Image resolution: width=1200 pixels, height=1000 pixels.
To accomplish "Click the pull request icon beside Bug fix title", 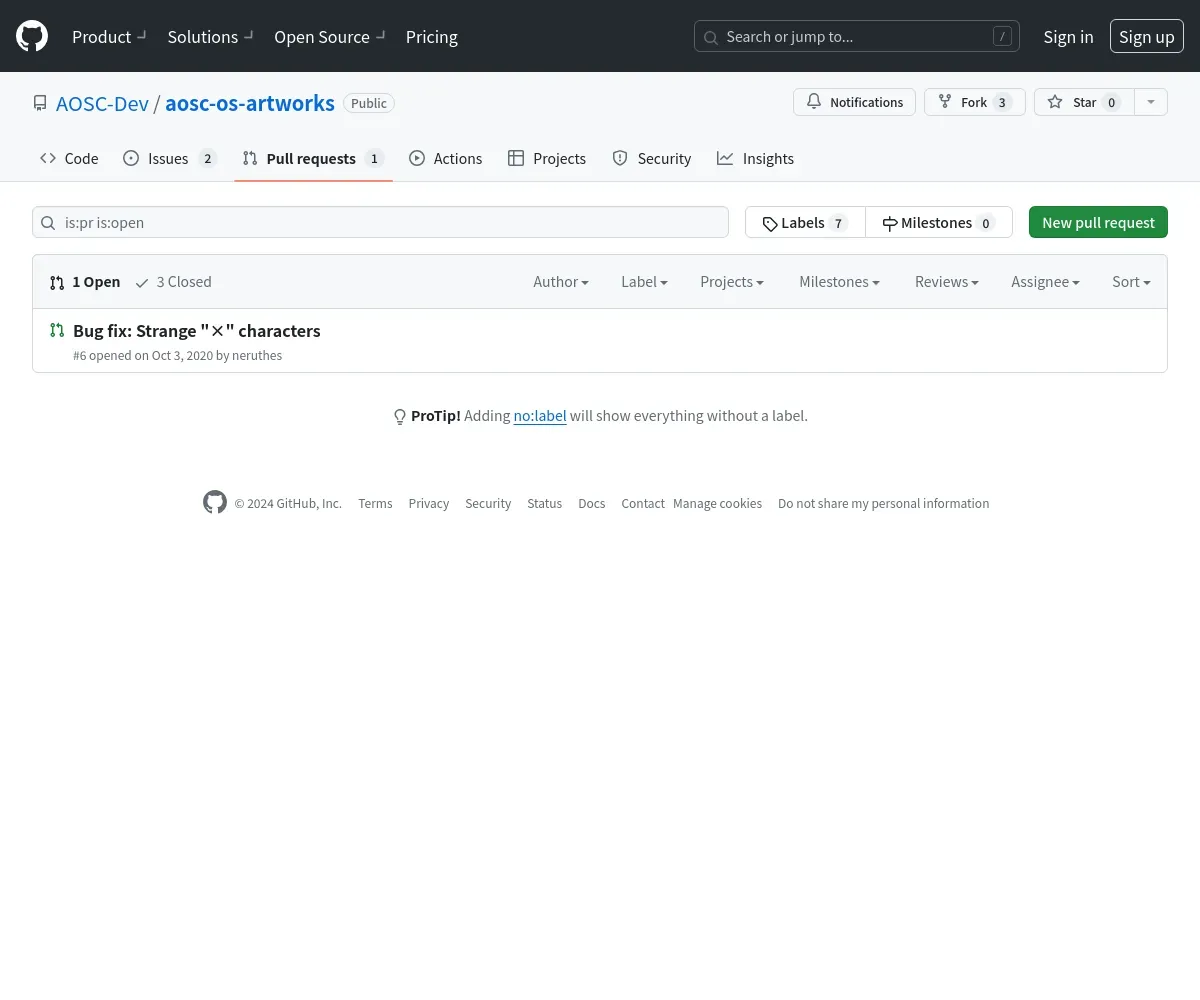I will point(57,330).
